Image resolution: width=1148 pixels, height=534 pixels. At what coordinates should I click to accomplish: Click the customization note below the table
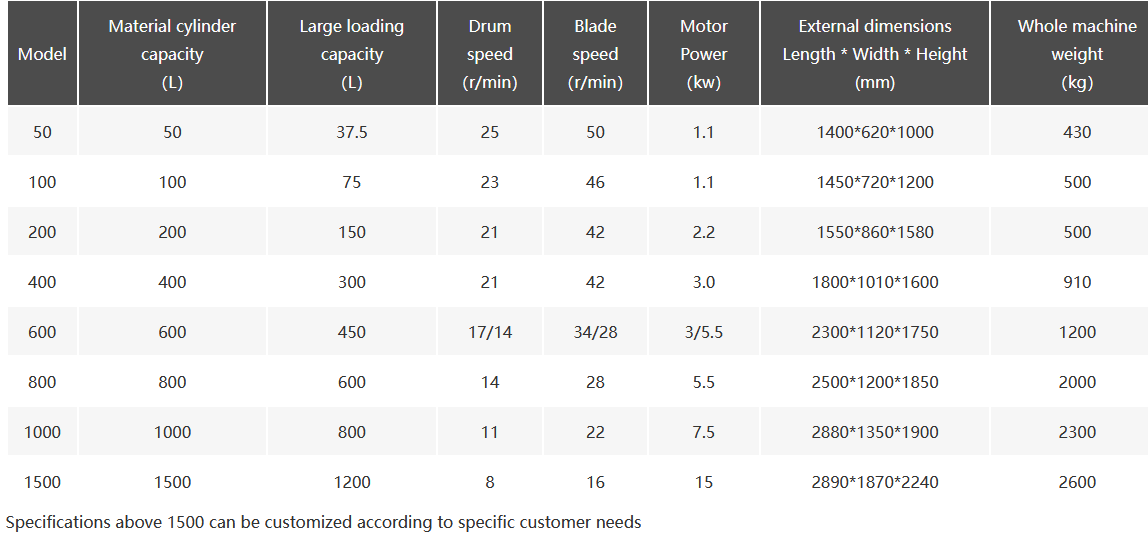point(323,522)
